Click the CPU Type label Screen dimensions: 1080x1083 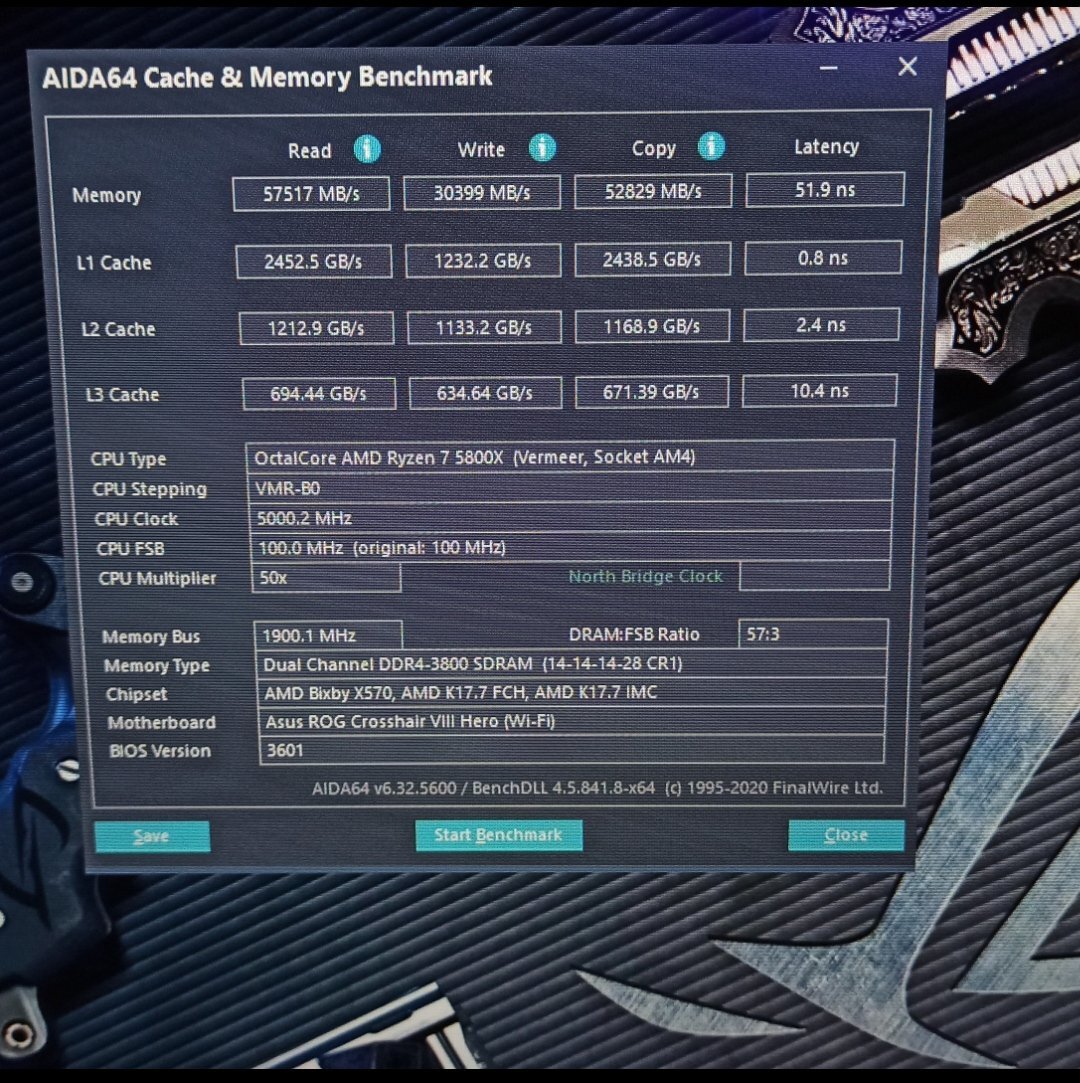coord(128,459)
